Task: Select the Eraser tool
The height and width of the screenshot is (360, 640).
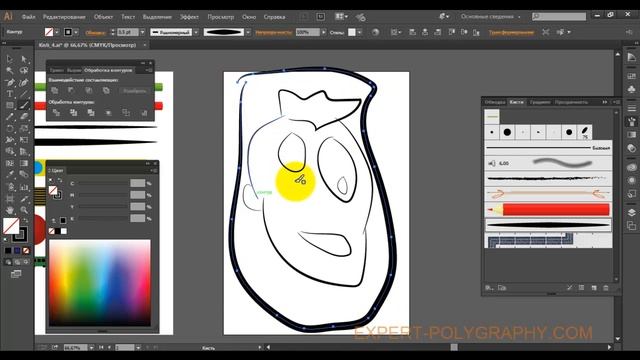Action: tap(24, 117)
